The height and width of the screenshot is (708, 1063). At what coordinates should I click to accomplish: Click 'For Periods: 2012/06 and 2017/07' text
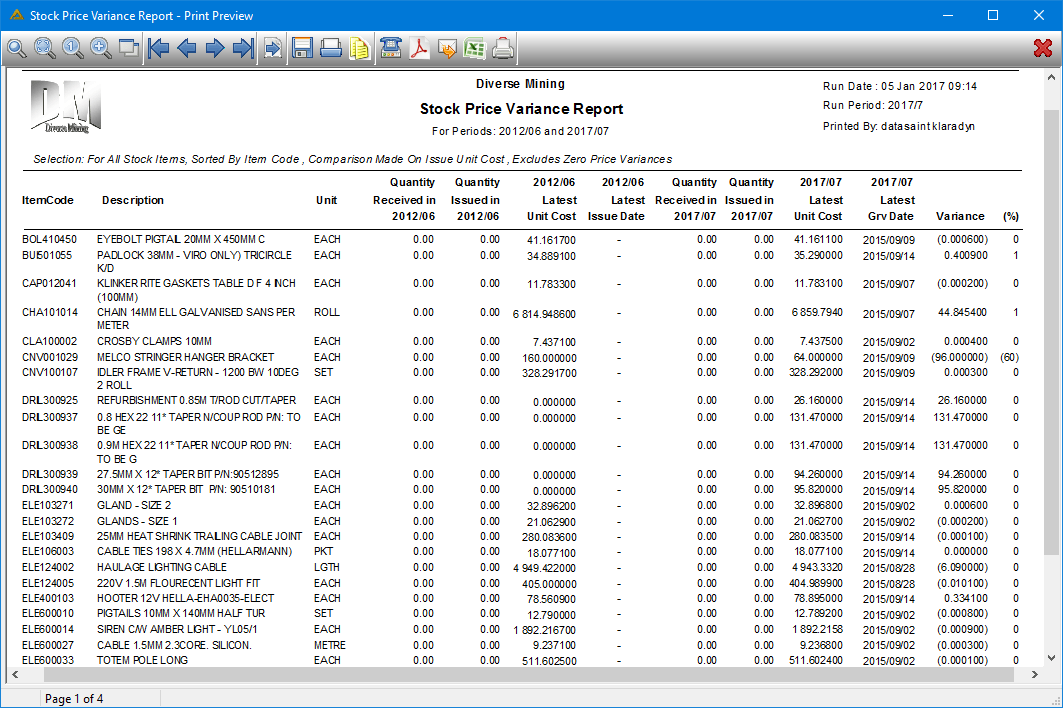tap(520, 131)
